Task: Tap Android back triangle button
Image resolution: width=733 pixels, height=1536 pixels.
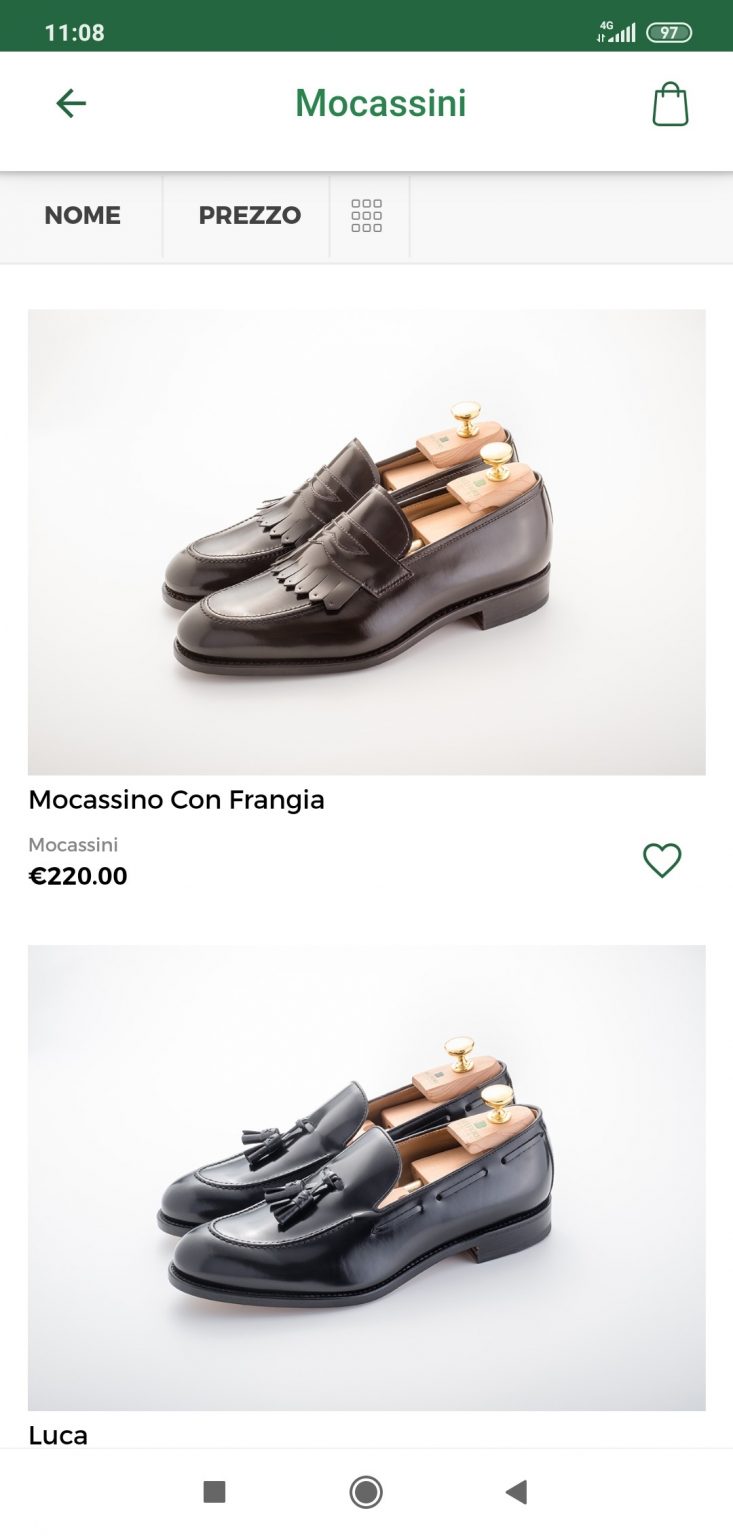Action: click(x=516, y=1492)
